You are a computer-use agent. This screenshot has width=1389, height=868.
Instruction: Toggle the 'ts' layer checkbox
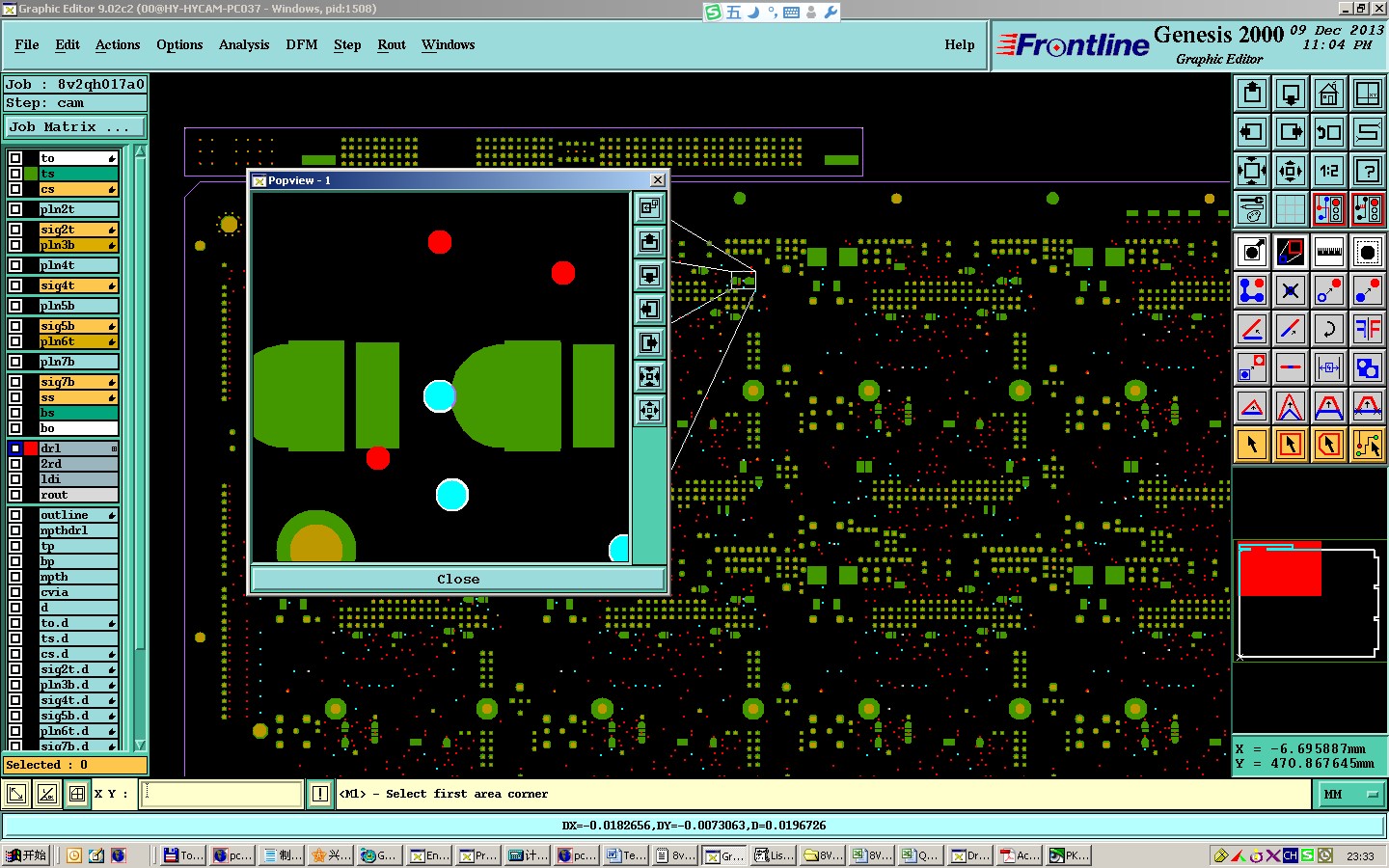[15, 174]
